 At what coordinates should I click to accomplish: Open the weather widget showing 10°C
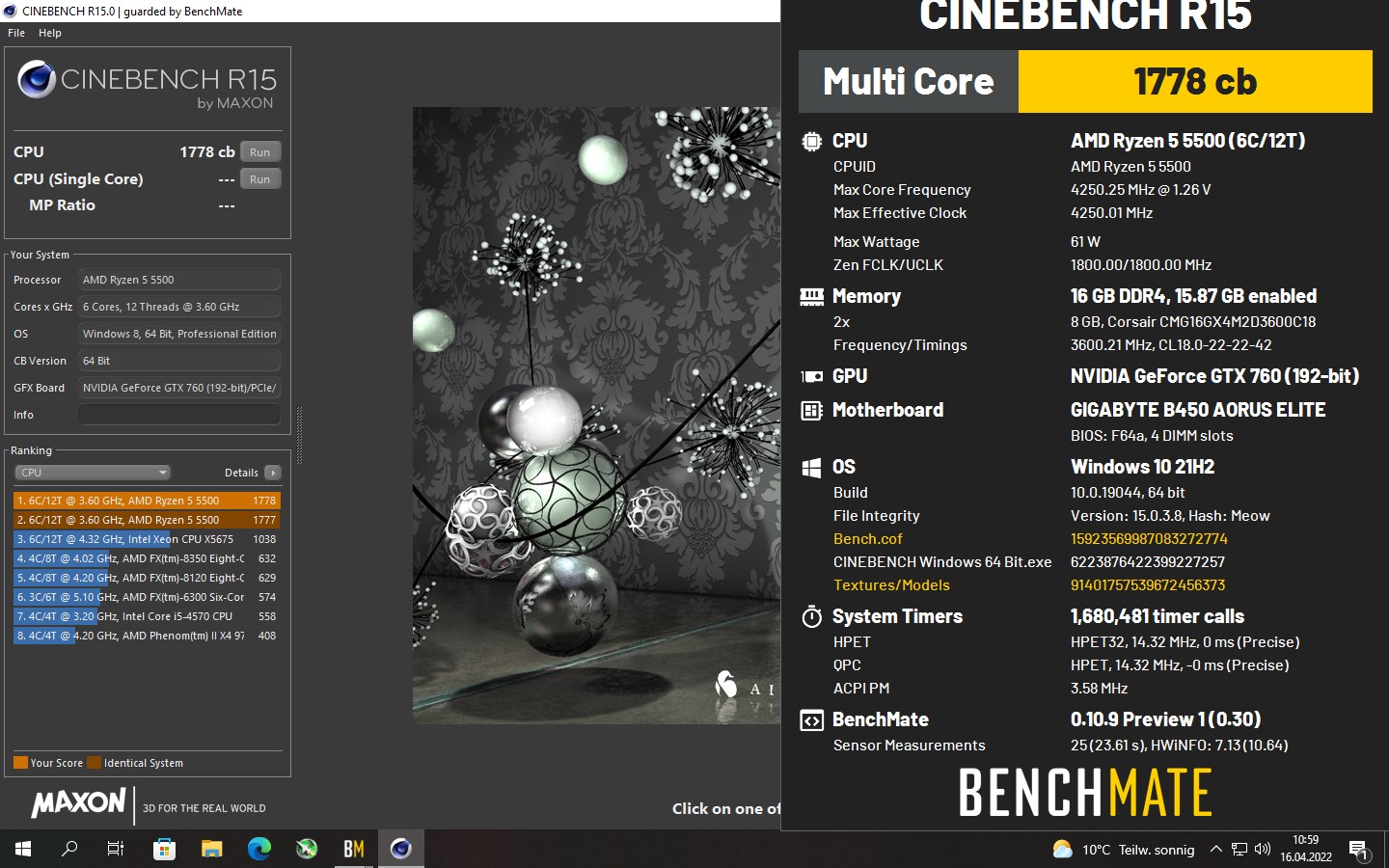pyautogui.click(x=1124, y=850)
